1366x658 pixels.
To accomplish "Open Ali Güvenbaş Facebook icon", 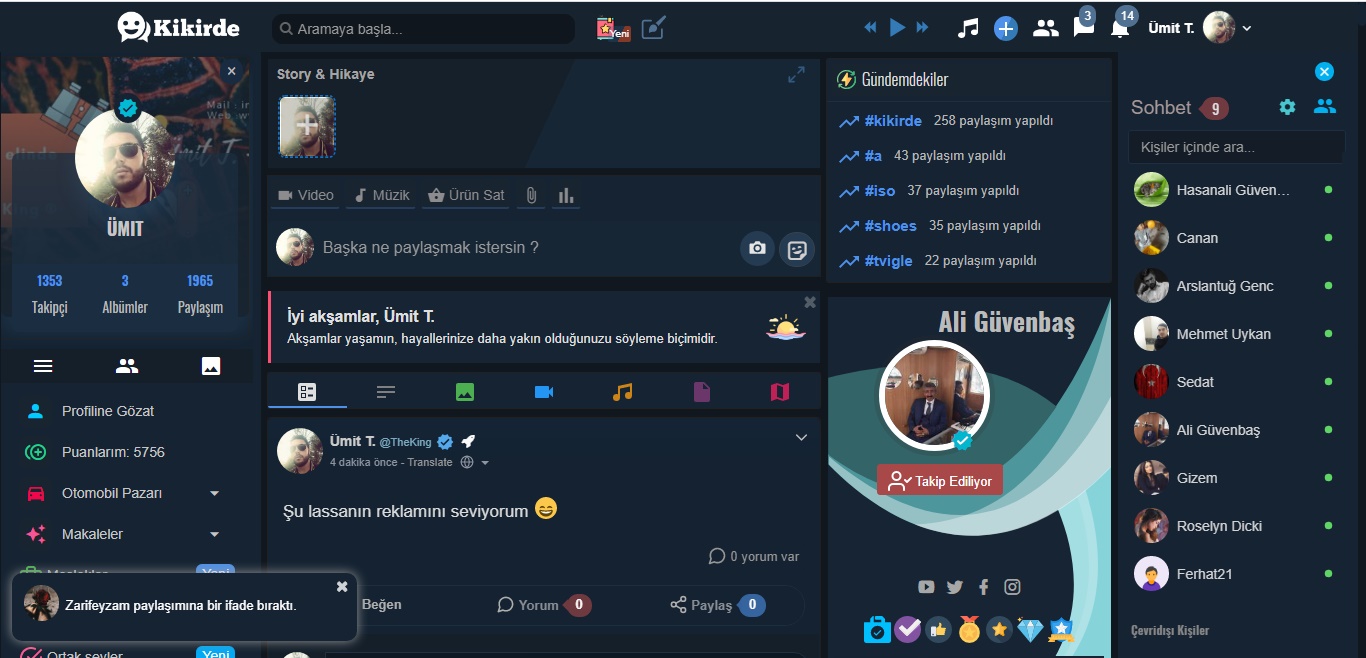I will [x=984, y=587].
